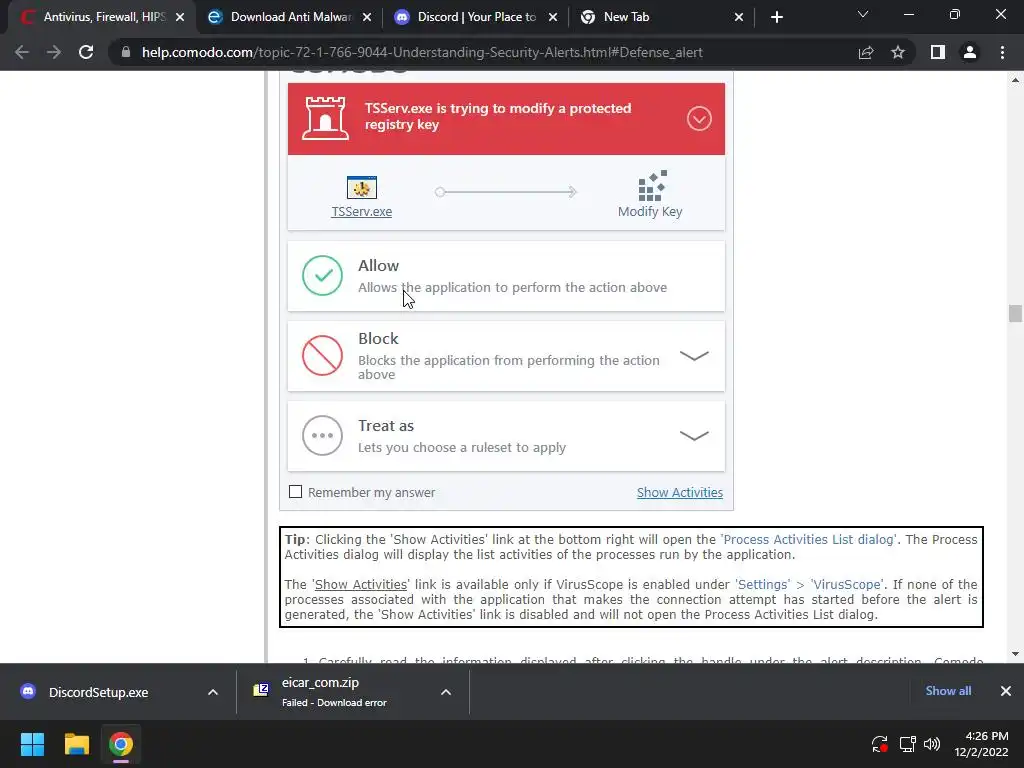Show all downloads
The image size is (1024, 768).
tap(948, 691)
